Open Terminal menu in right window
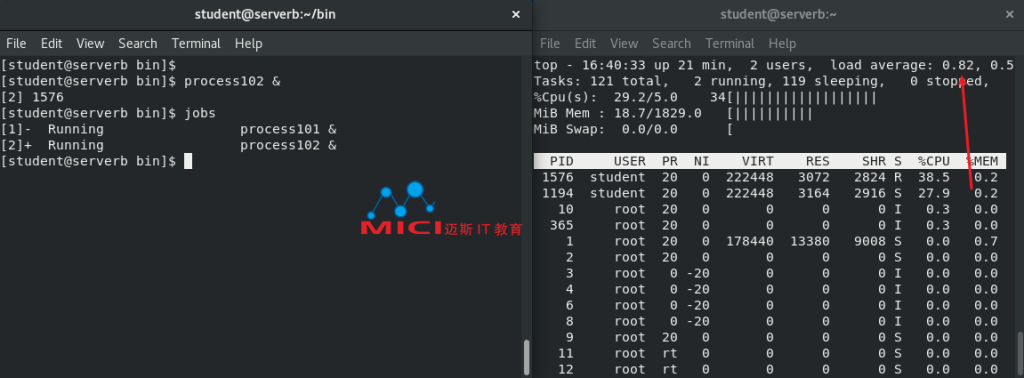The height and width of the screenshot is (378, 1024). (729, 44)
